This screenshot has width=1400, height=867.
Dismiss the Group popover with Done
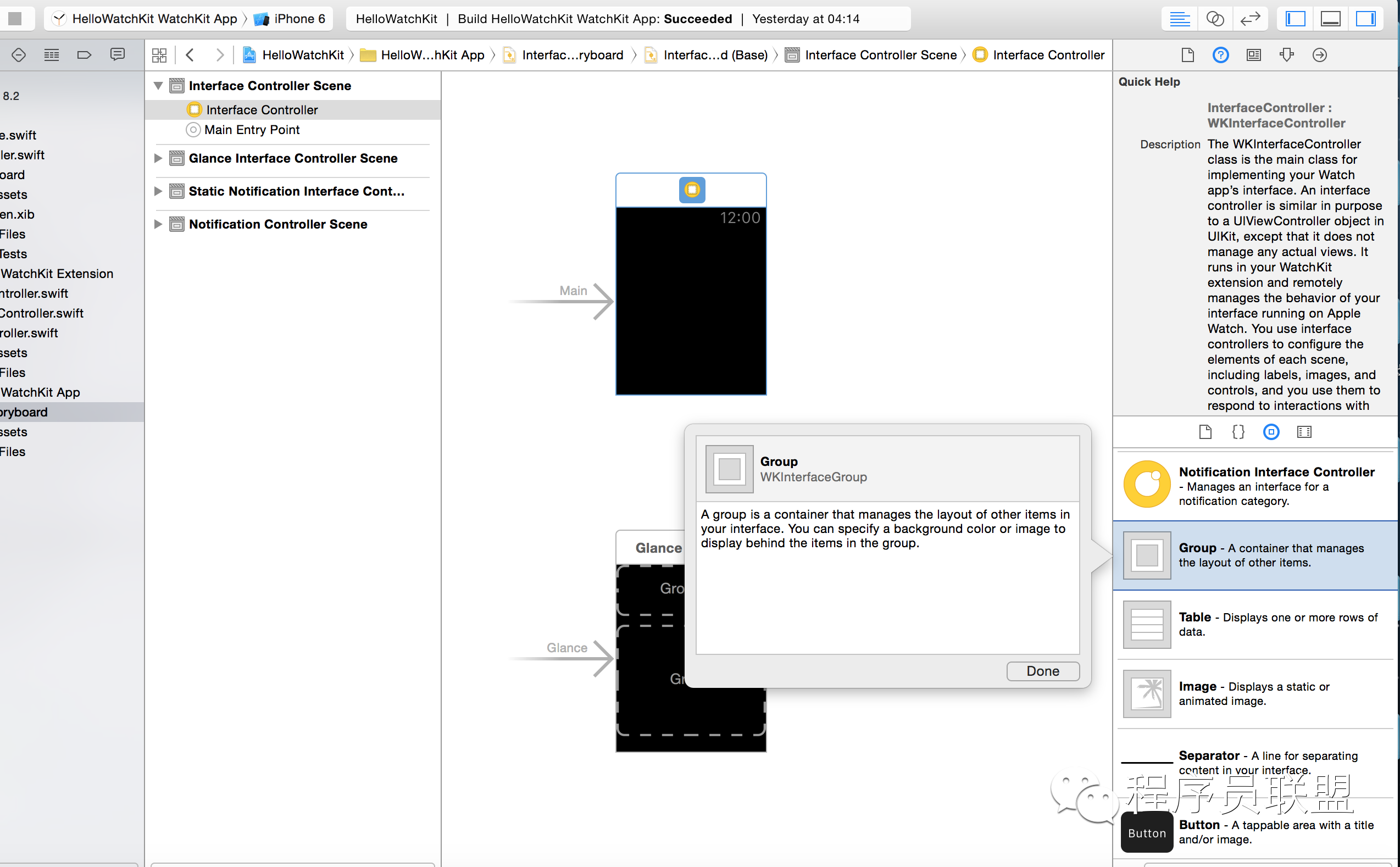click(x=1043, y=671)
